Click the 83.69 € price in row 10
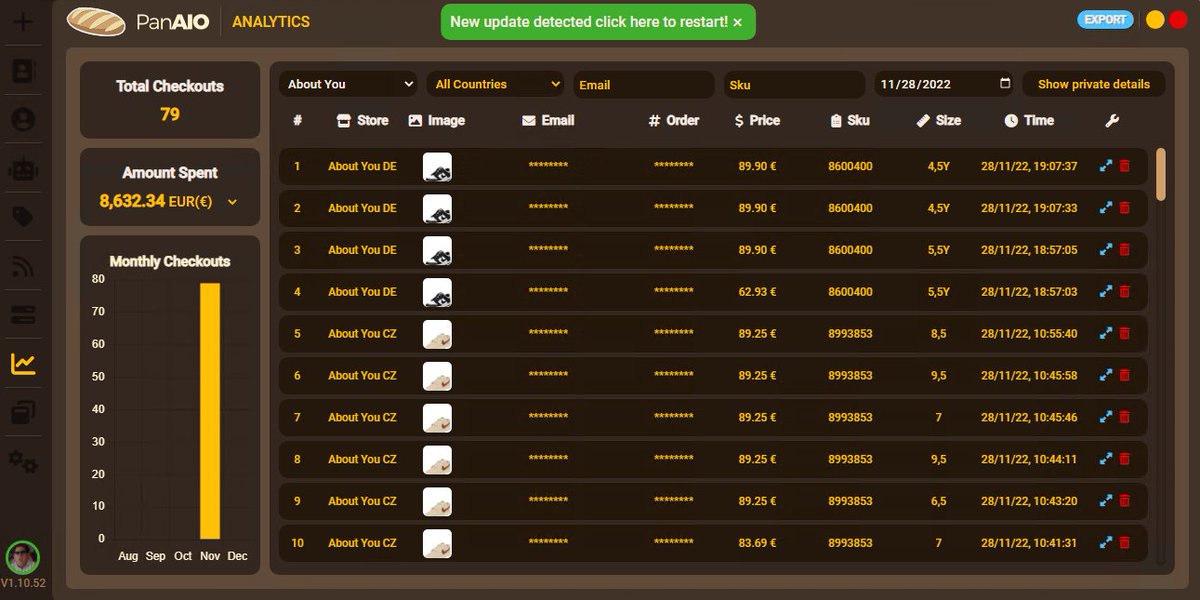 point(757,543)
